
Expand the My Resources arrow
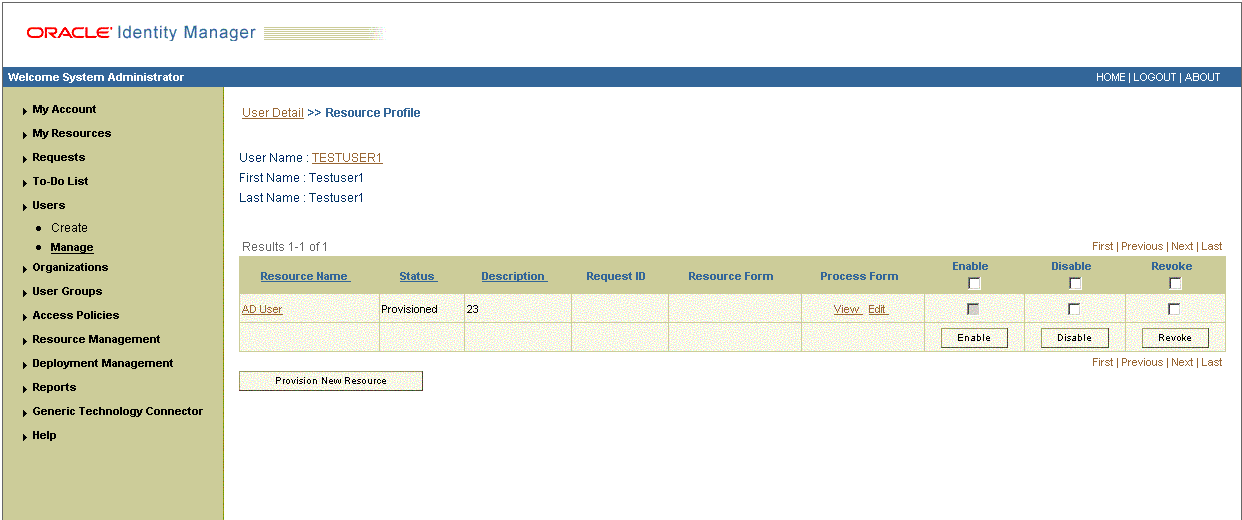tap(24, 135)
